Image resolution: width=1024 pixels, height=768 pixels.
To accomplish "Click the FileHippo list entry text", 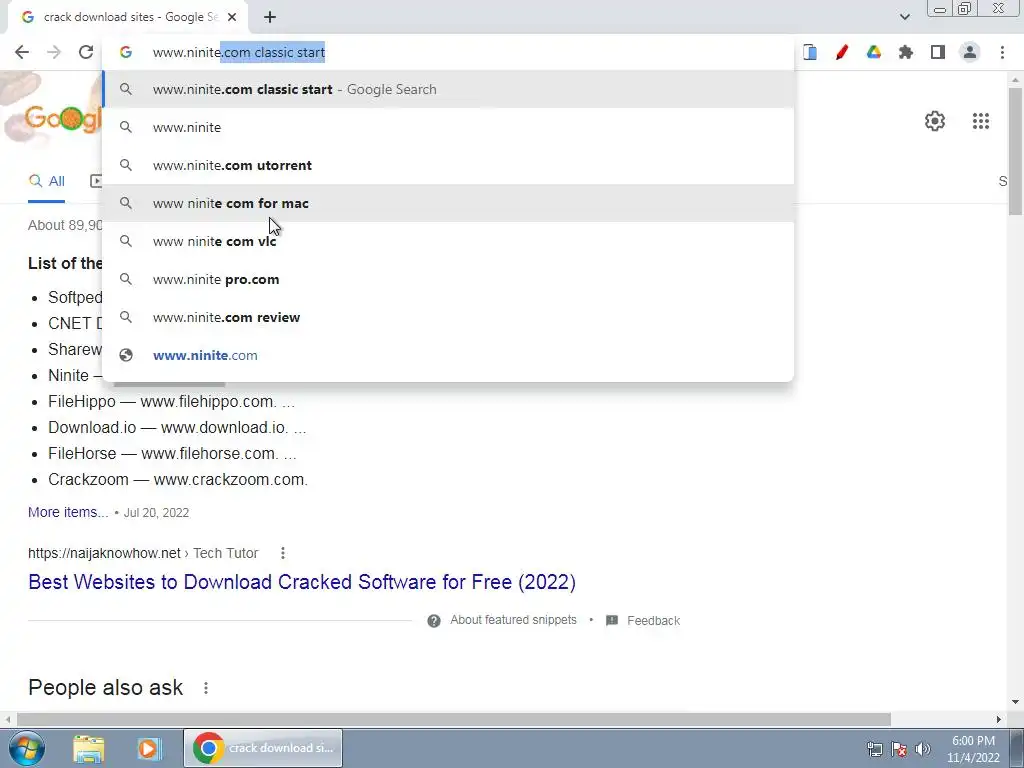I will 171,402.
